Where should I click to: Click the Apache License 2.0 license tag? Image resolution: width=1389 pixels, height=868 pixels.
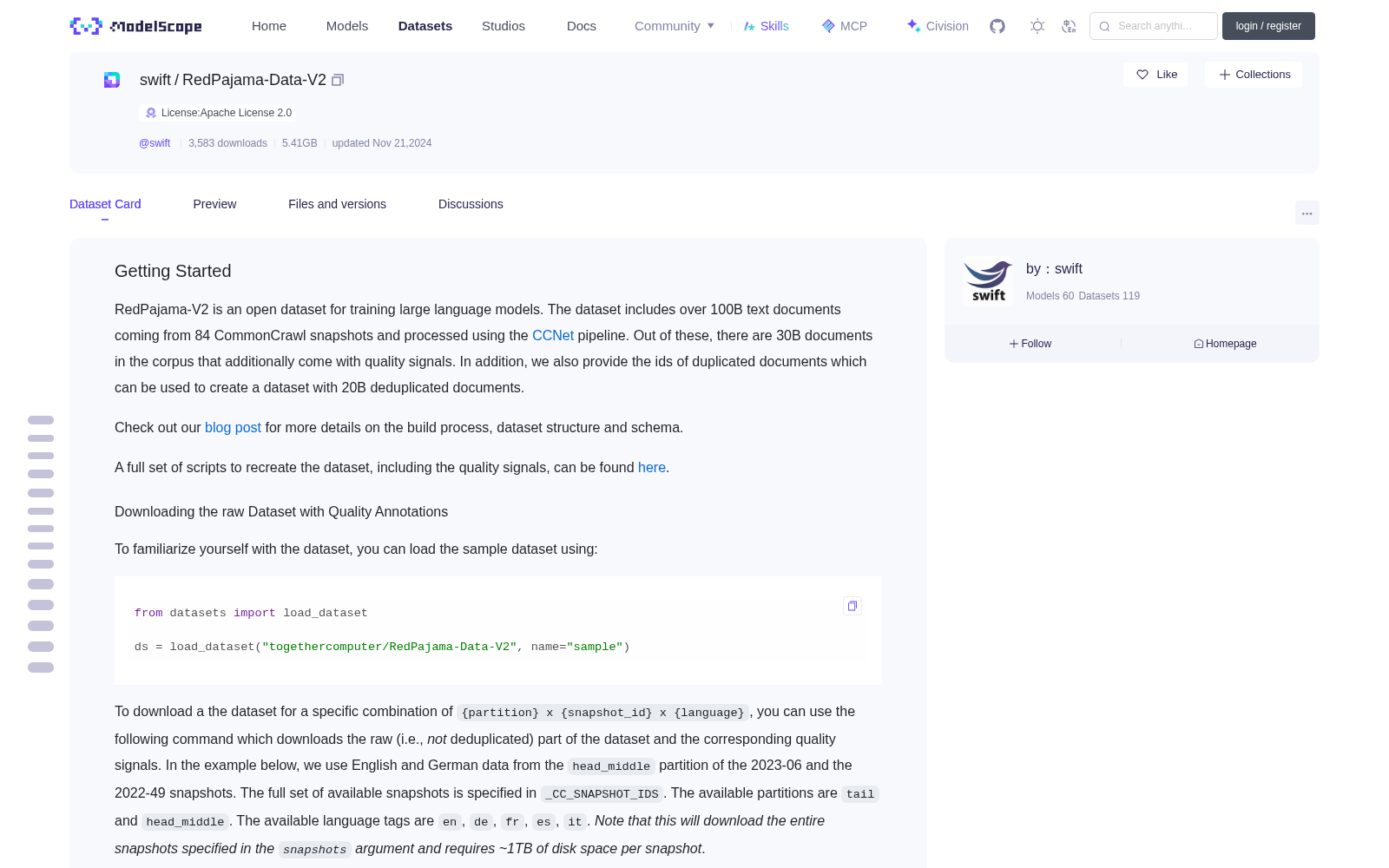pyautogui.click(x=218, y=113)
